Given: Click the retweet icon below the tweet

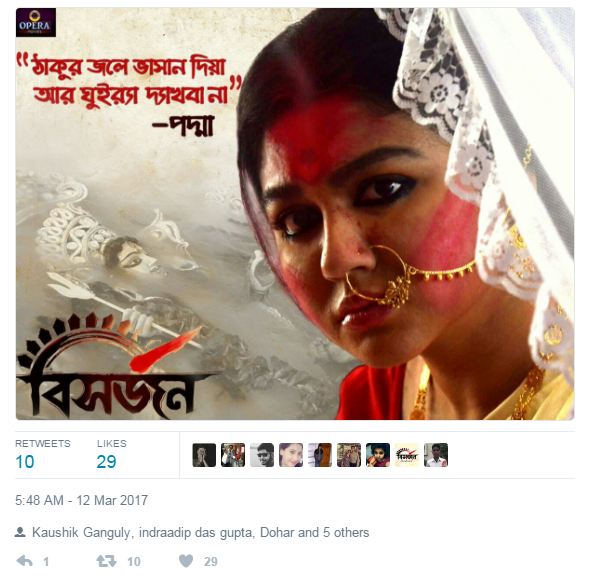Looking at the screenshot, I should point(106,561).
